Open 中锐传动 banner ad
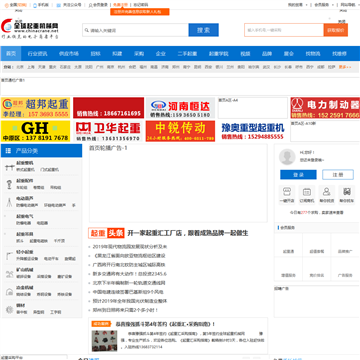The image size is (360, 360). tap(180, 131)
